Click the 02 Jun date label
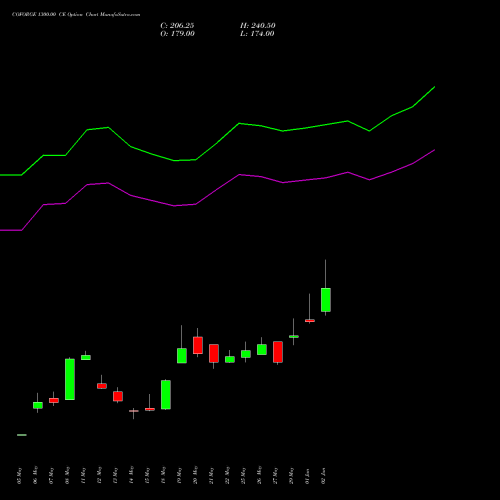The image size is (500, 500). click(x=323, y=475)
